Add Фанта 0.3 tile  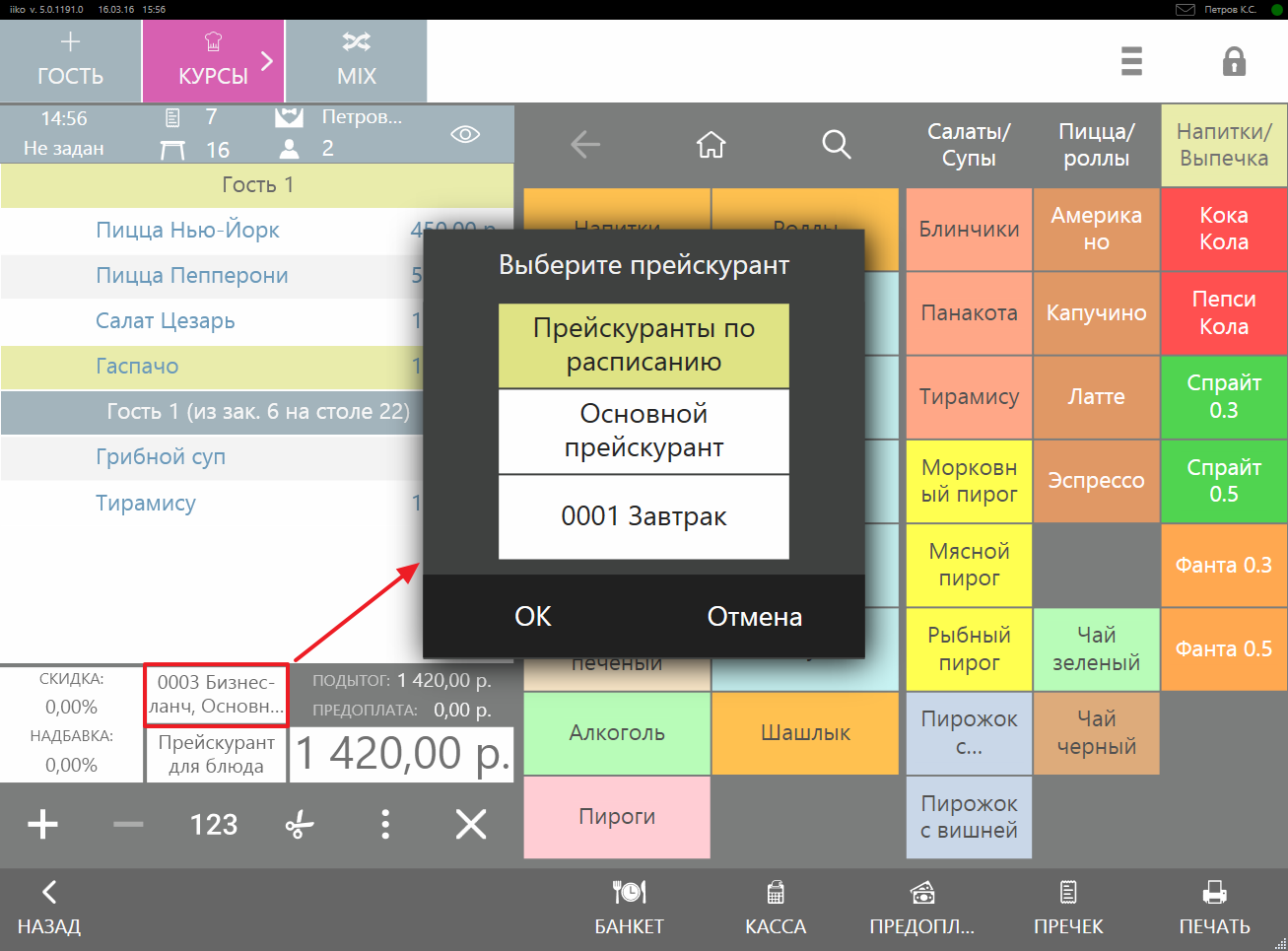pos(1224,565)
